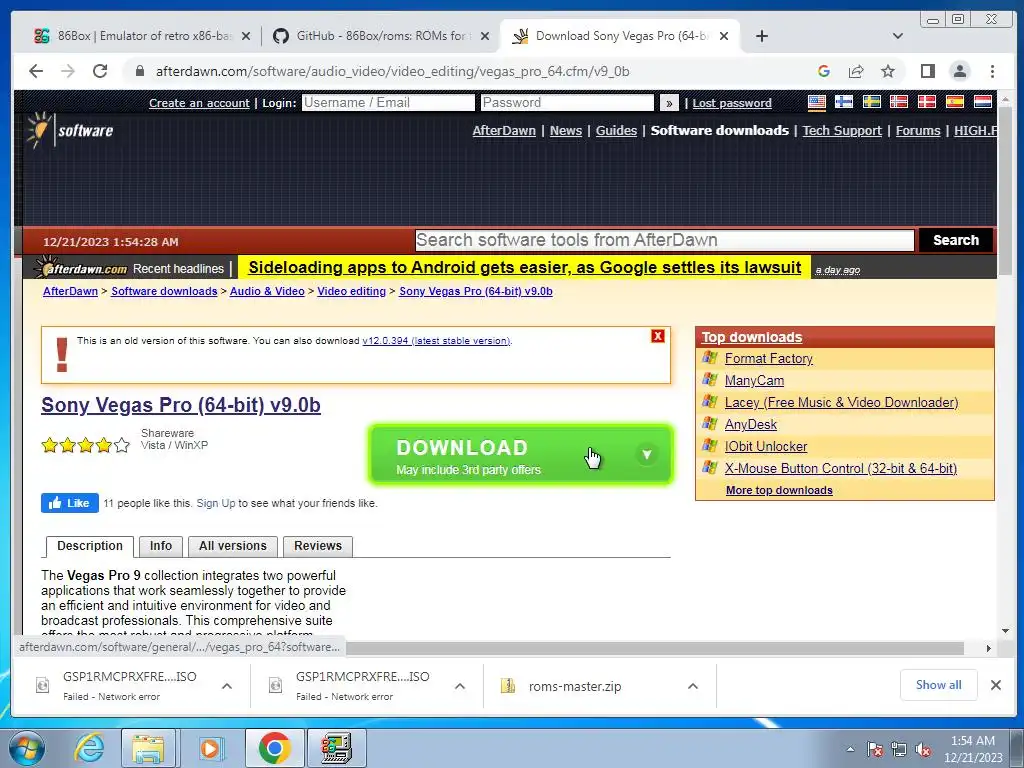Open the Guides navigation link

pos(616,131)
